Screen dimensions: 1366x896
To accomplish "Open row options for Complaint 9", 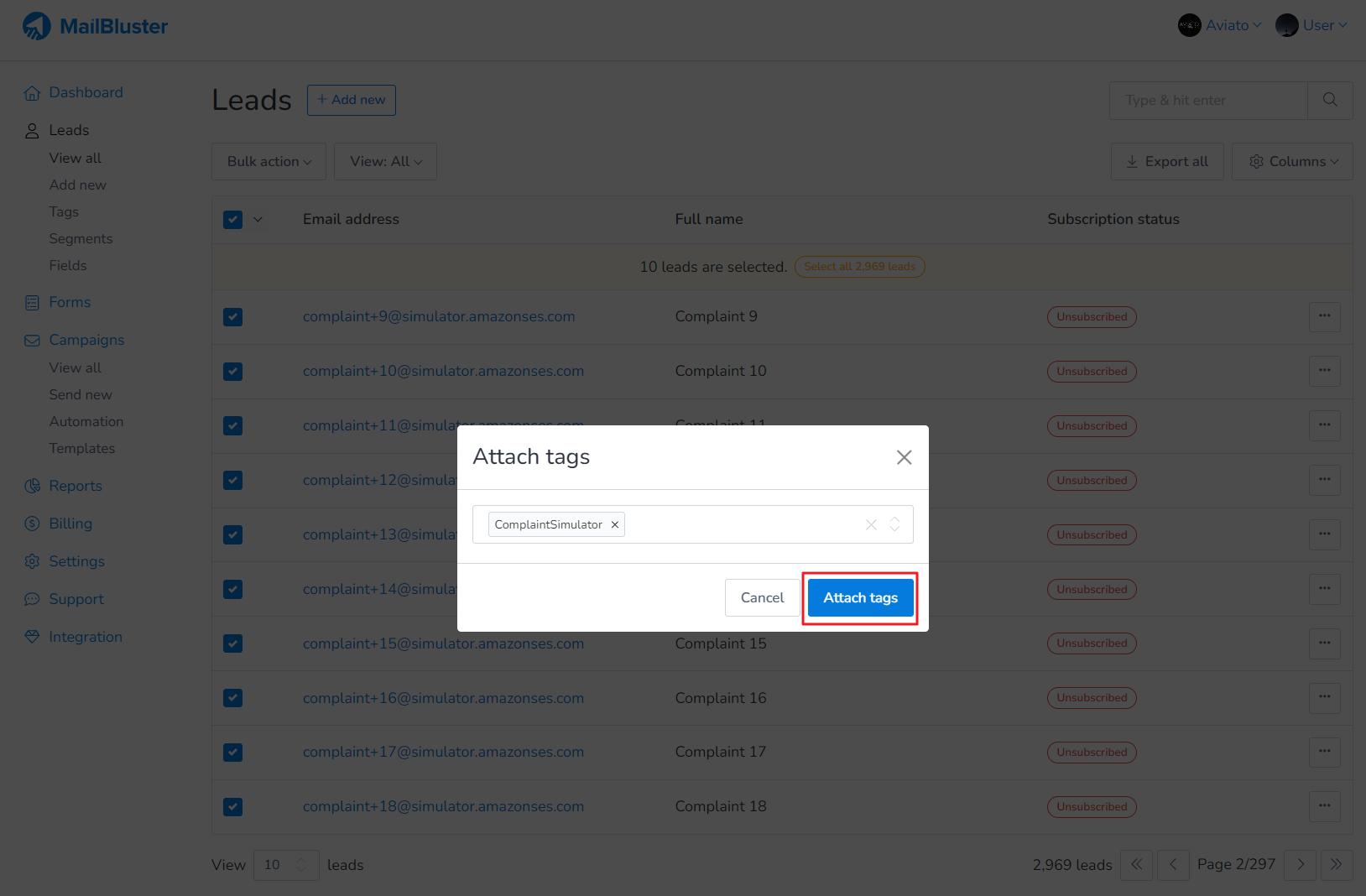I will pyautogui.click(x=1325, y=316).
